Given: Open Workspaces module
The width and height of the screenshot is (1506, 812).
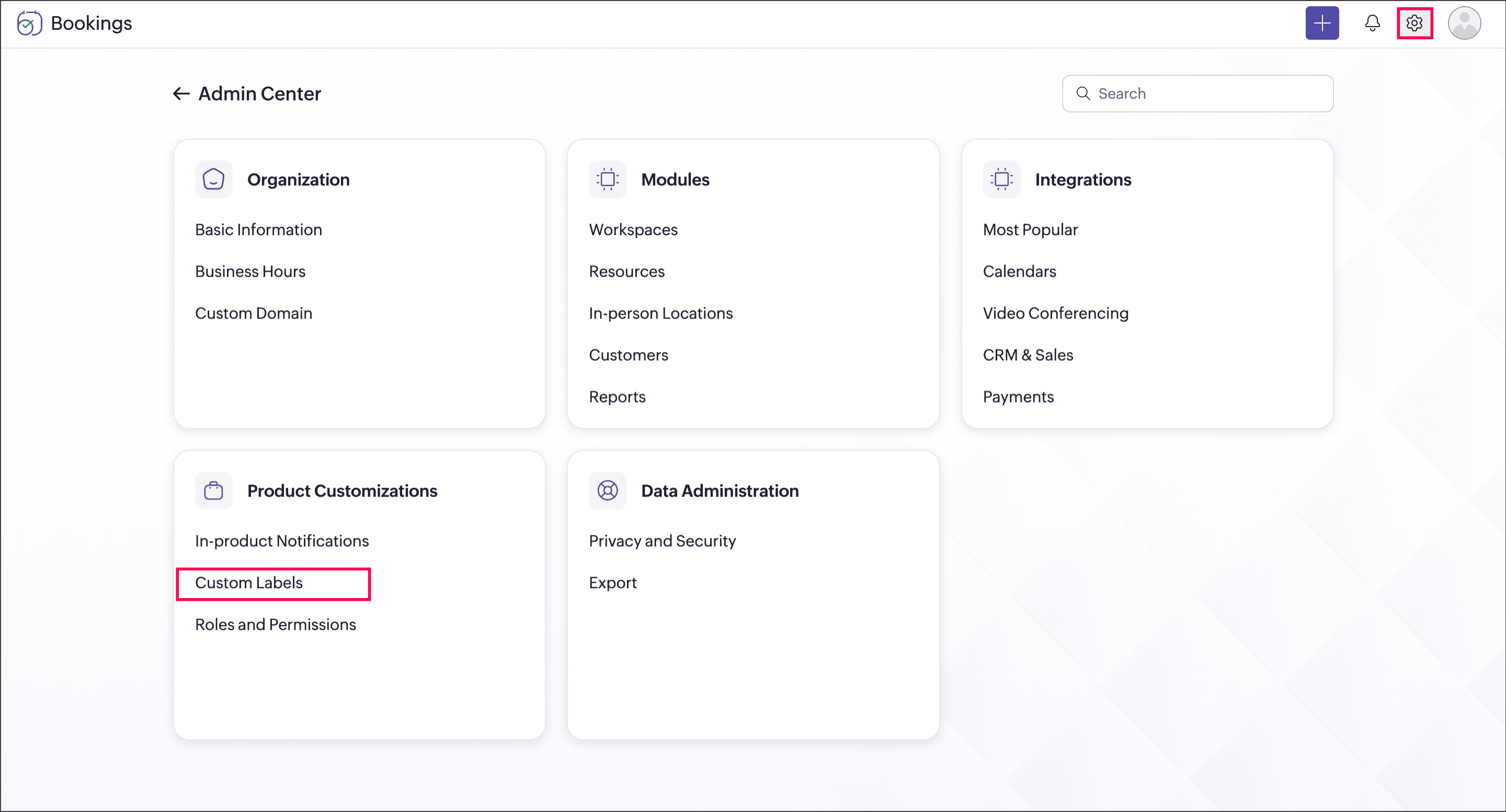Looking at the screenshot, I should 633,230.
